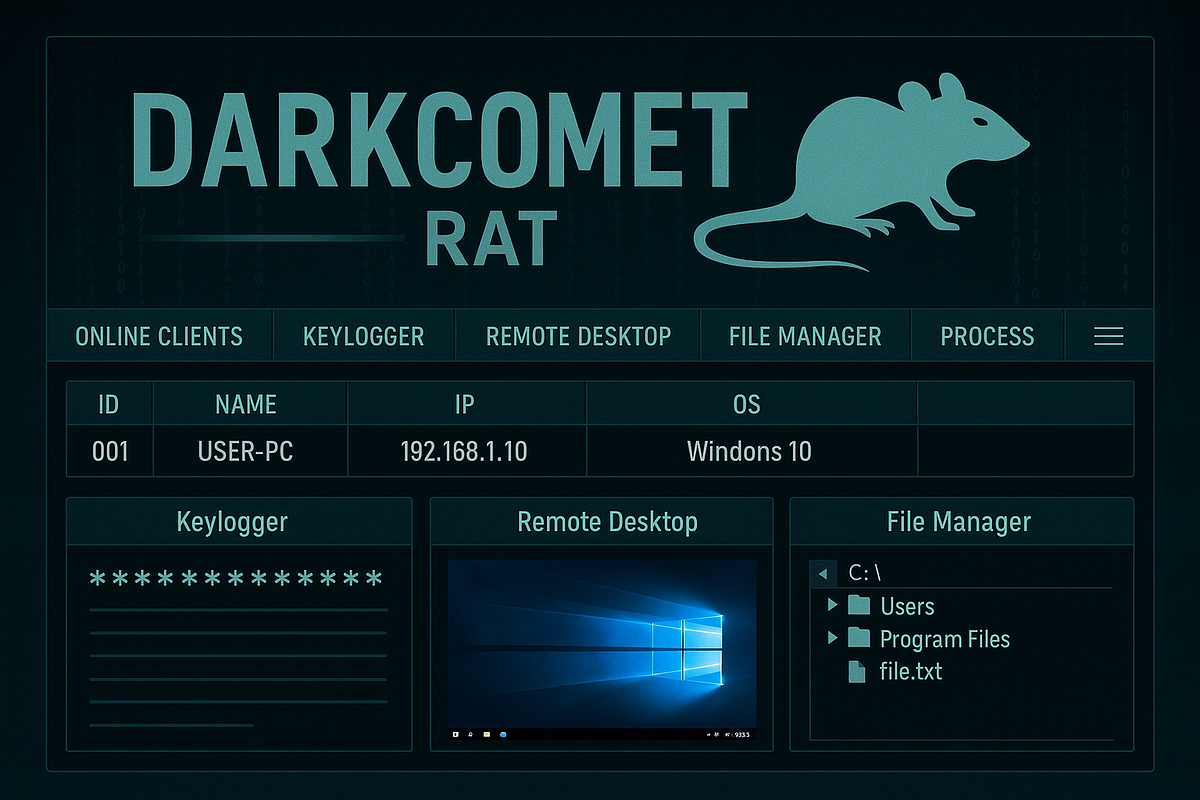This screenshot has height=800, width=1200.
Task: Click the hamburger menu icon
Action: click(1108, 336)
